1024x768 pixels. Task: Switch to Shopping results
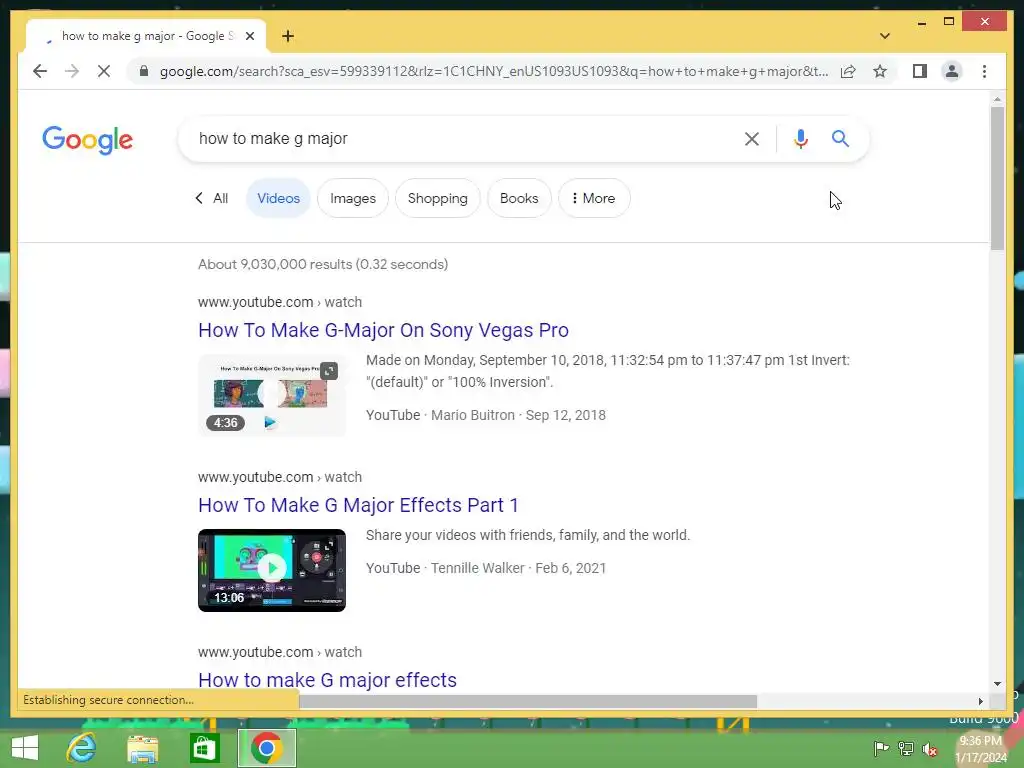tap(438, 198)
